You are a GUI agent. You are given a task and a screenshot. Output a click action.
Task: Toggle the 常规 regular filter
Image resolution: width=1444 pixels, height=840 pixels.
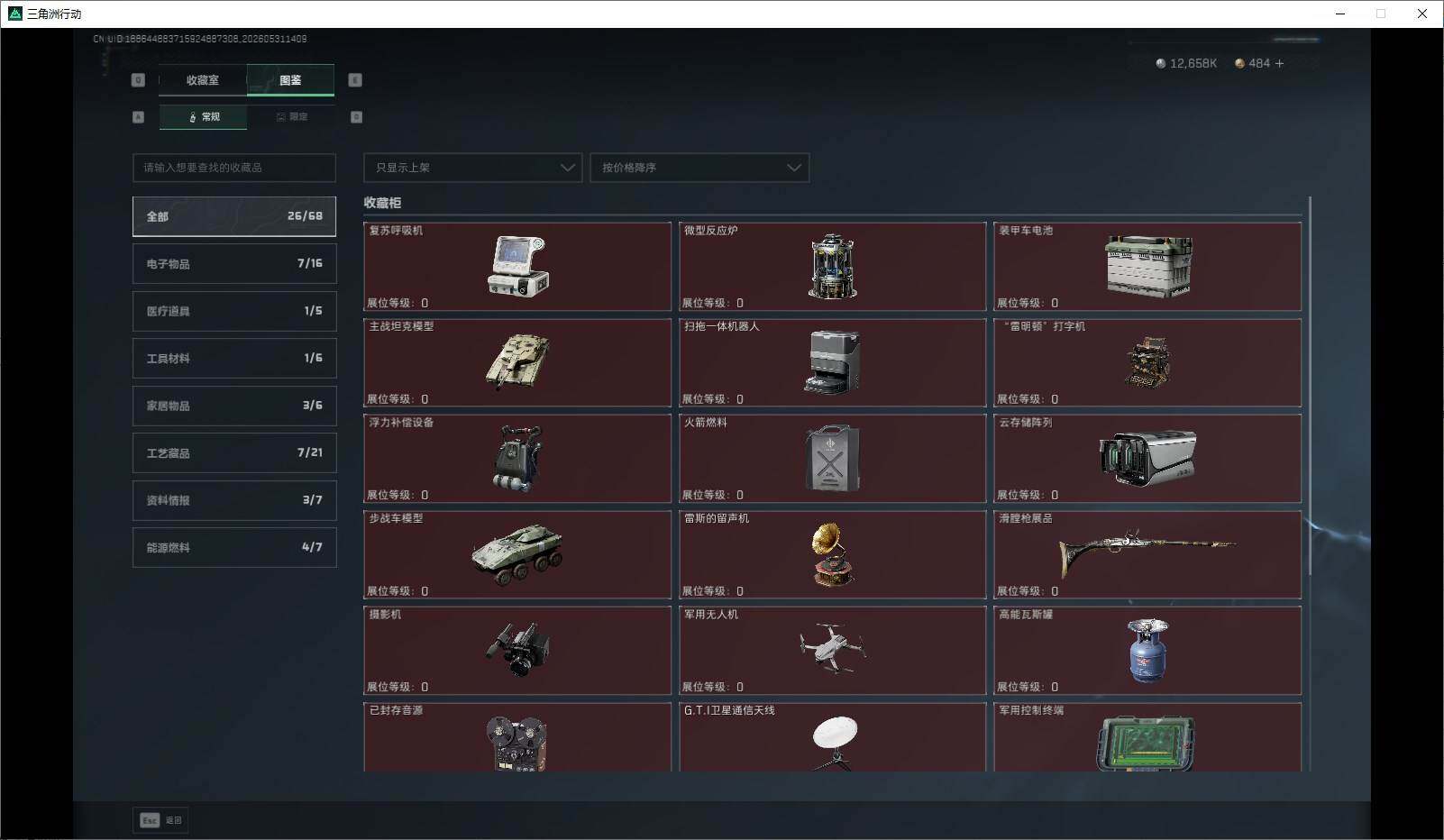click(203, 117)
